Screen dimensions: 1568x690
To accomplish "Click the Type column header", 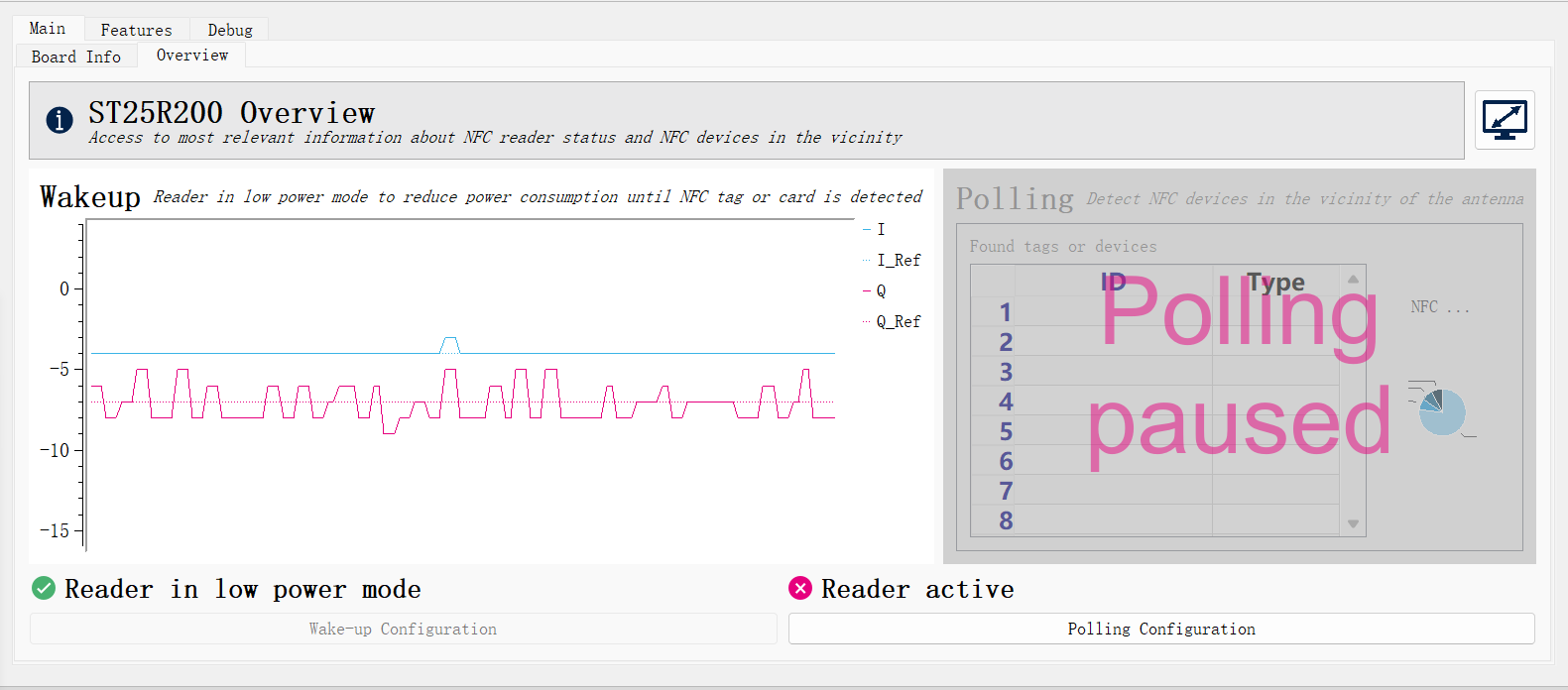I will coord(1275,282).
